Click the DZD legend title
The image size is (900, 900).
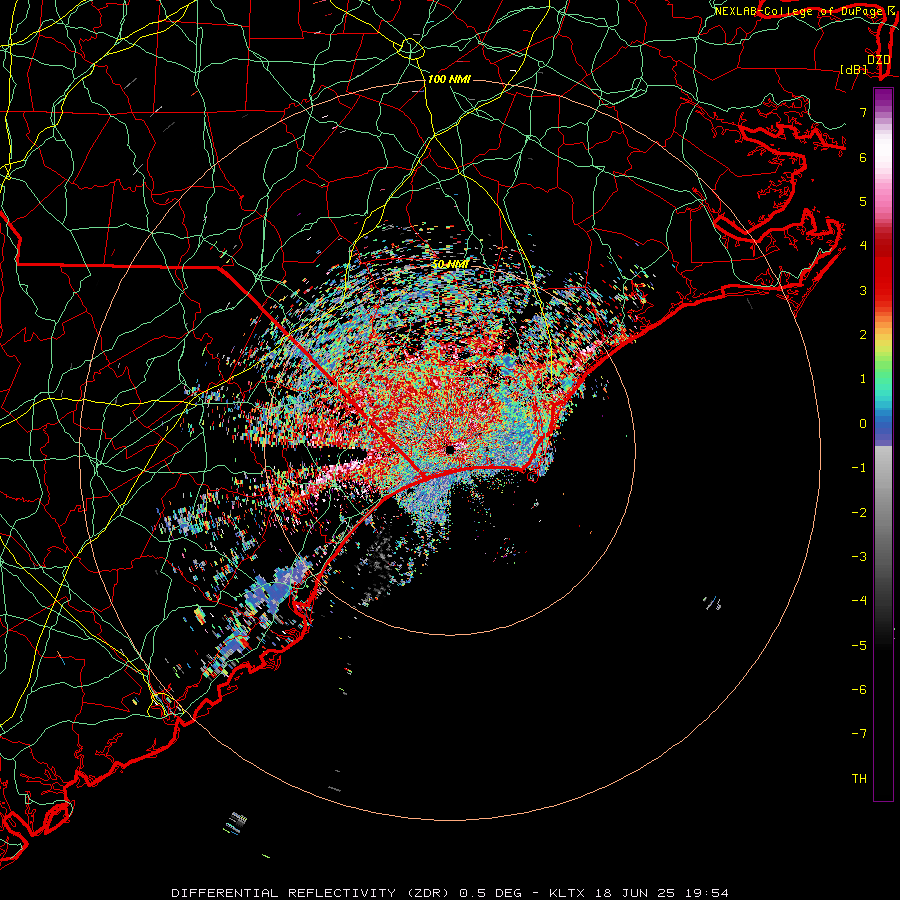coord(878,59)
